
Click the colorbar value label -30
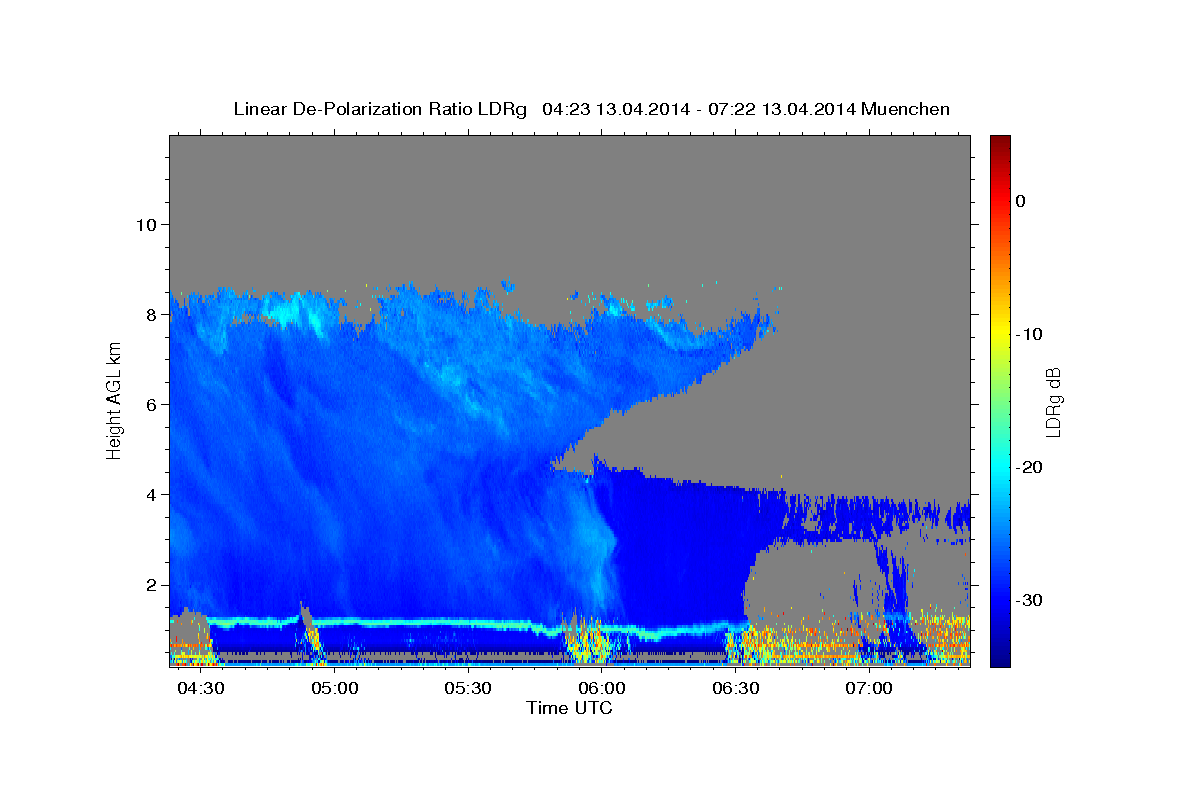1029,600
